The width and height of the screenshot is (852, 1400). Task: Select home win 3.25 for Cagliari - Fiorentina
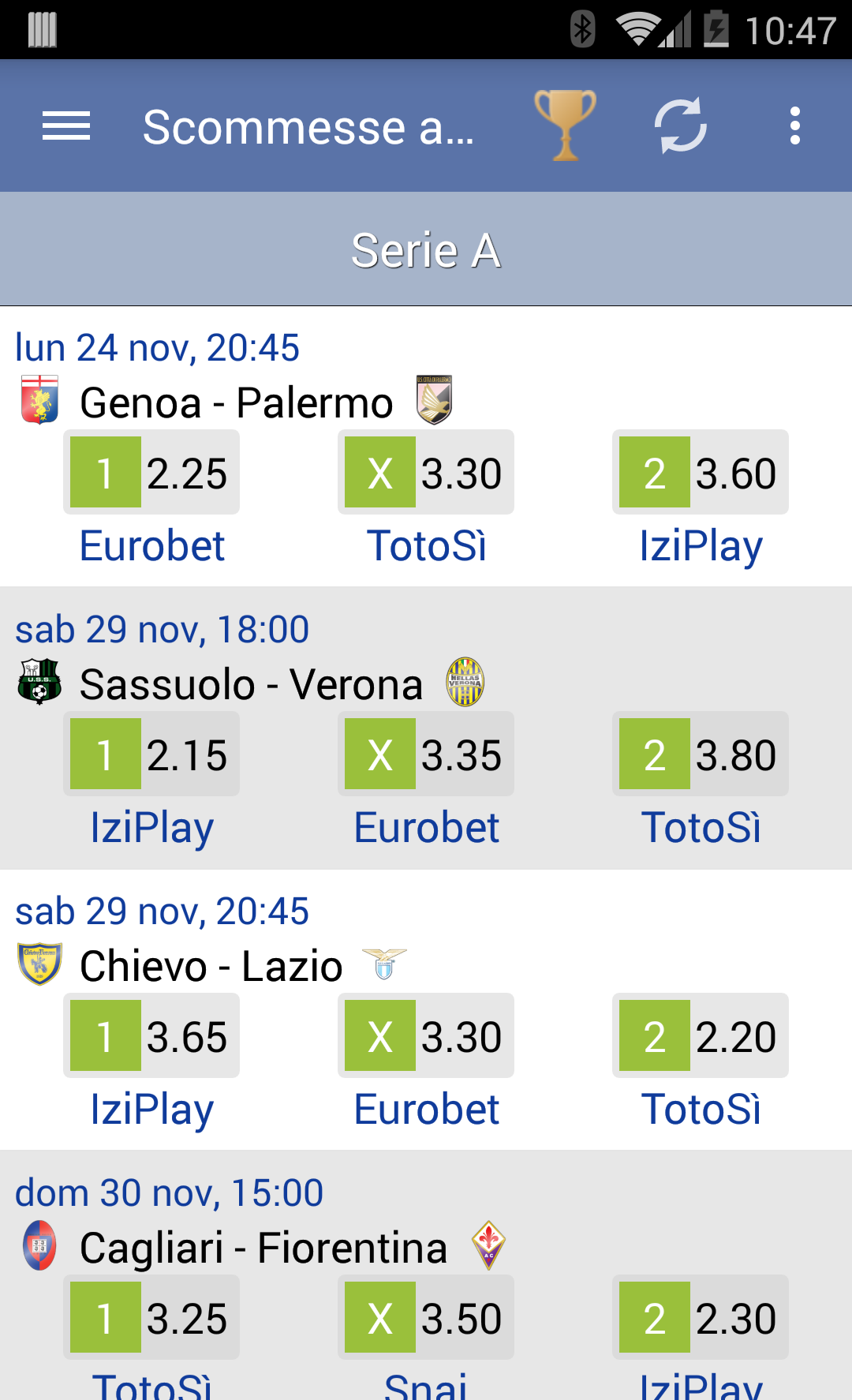151,1317
